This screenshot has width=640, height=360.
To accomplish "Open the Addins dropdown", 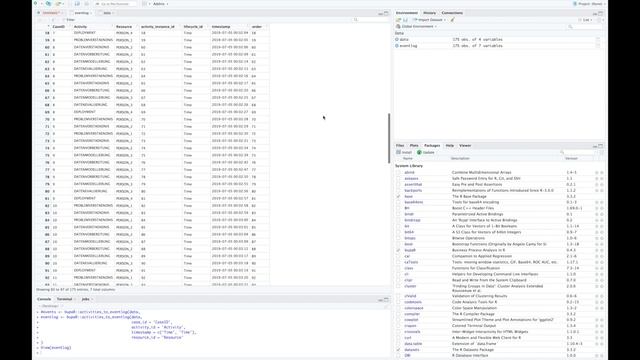I will click(160, 4).
